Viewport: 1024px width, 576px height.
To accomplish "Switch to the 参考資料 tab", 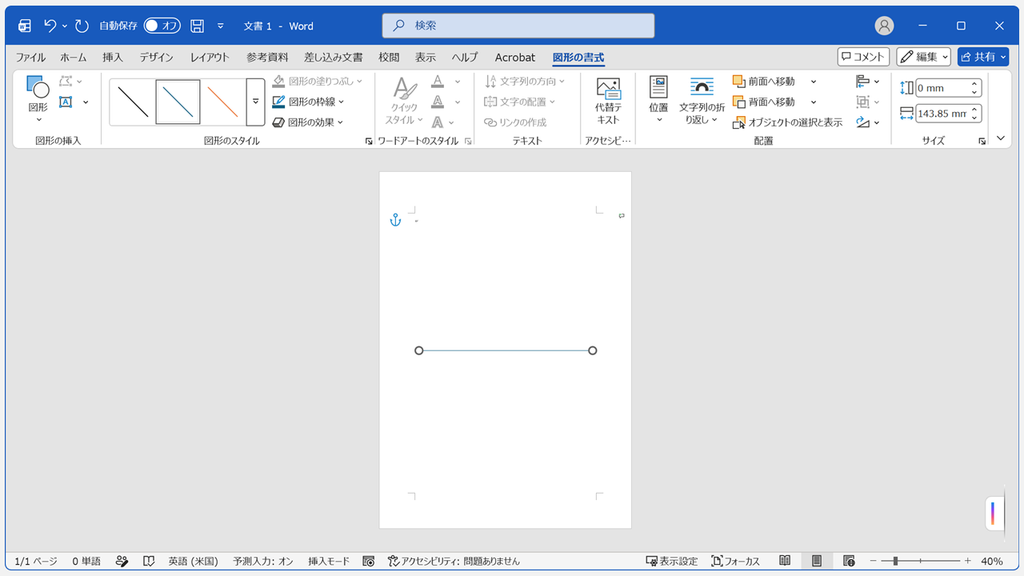I will click(x=267, y=57).
